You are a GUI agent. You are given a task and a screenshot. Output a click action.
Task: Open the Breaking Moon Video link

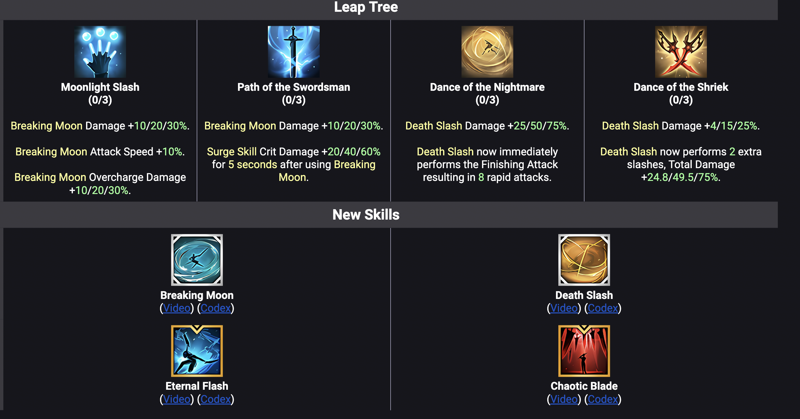point(177,308)
